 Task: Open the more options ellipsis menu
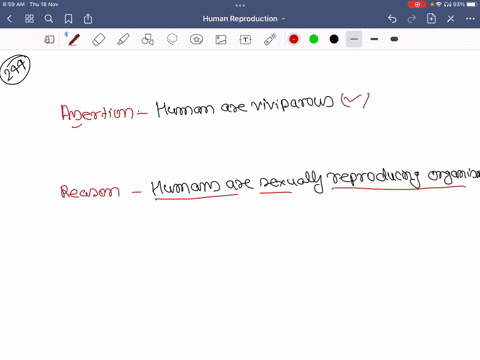coord(470,19)
